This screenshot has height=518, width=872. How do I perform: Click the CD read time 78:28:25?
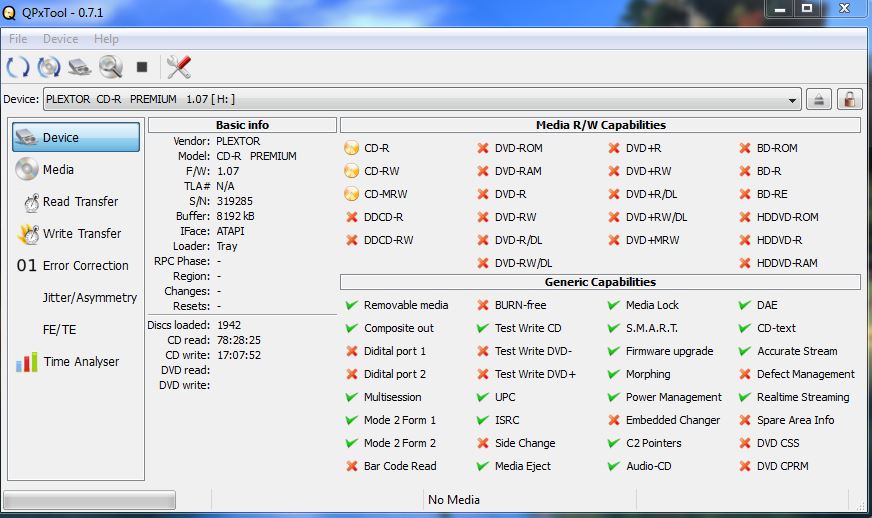point(239,340)
